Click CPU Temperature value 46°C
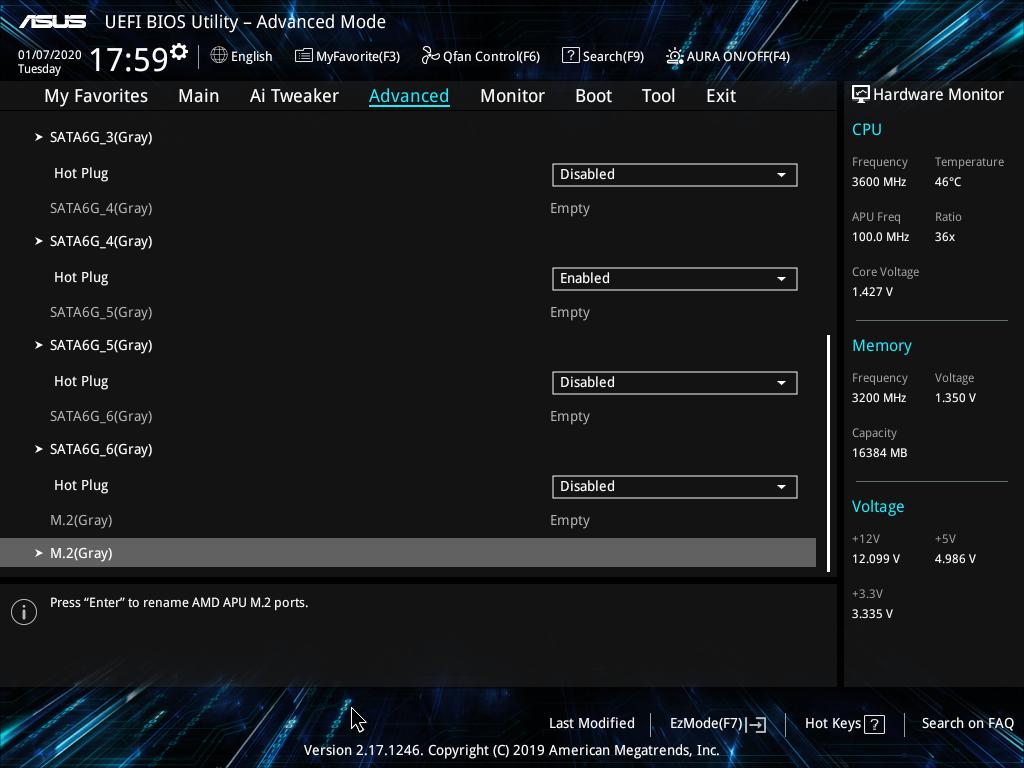 [948, 182]
